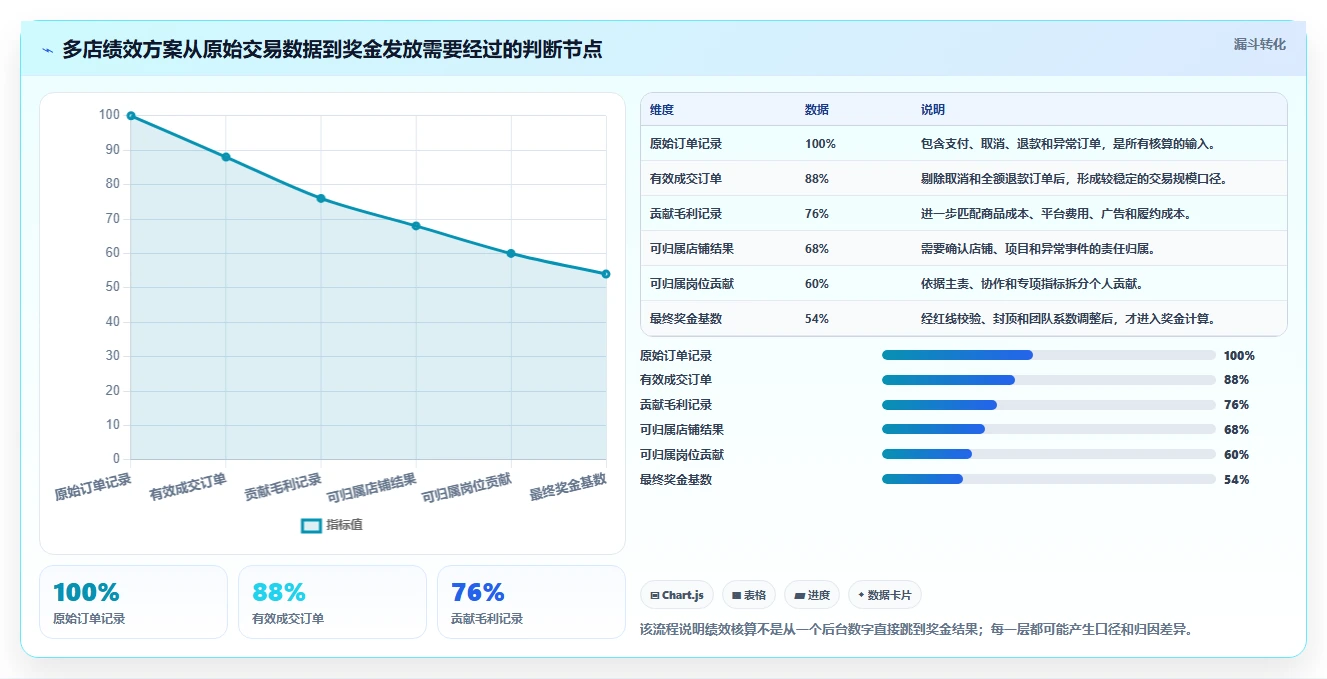The height and width of the screenshot is (679, 1327).
Task: Click the lightning icon beside the title
Action: [47, 50]
